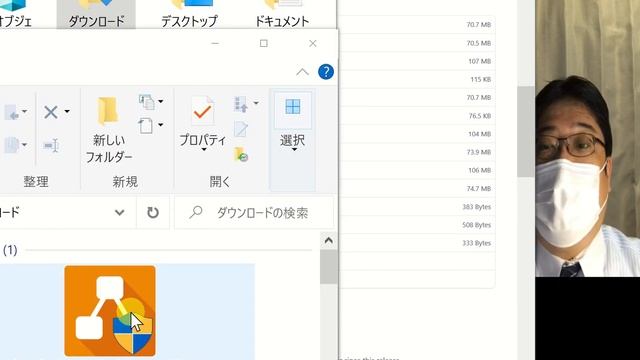This screenshot has width=640, height=360.
Task: Click the scroll up arrow in file list
Action: pos(328,240)
